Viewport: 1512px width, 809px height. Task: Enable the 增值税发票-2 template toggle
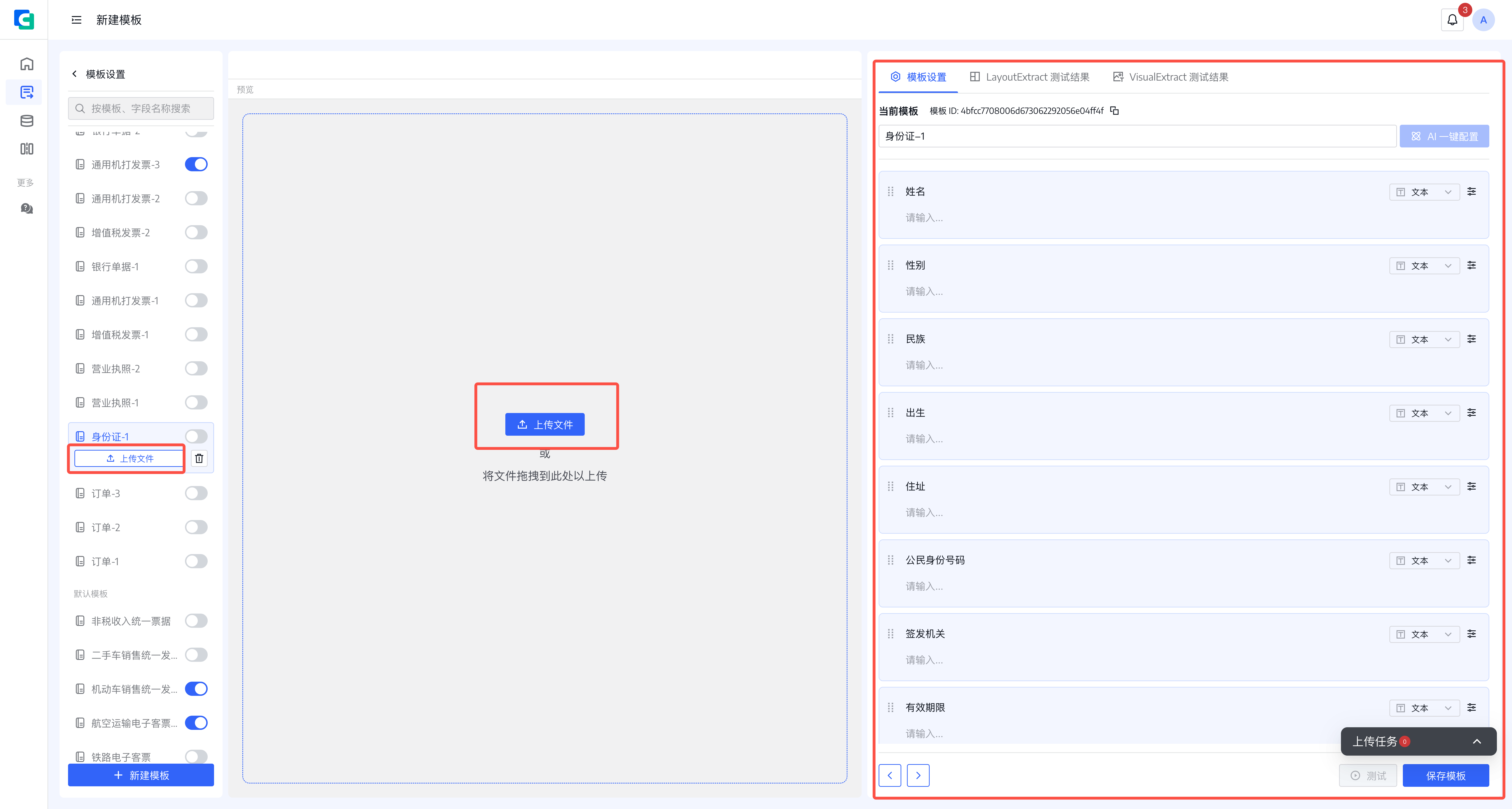click(x=196, y=232)
